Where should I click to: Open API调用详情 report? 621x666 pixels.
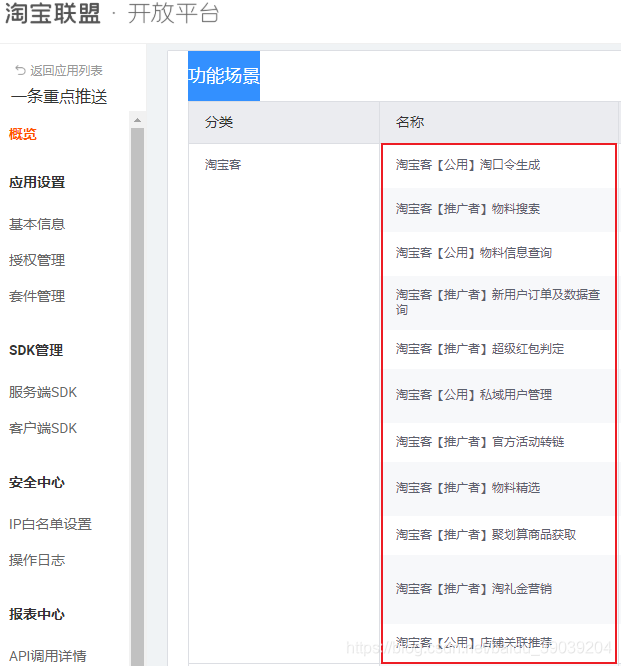point(48,656)
